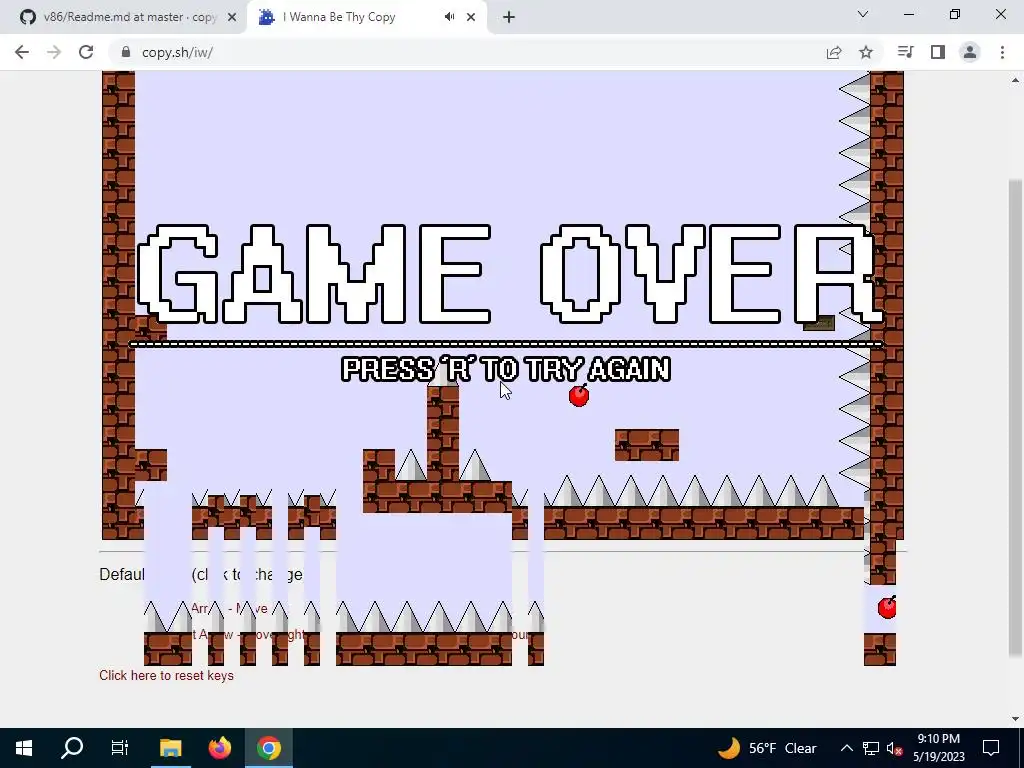The image size is (1024, 768).
Task: Bookmark this page with the star
Action: click(x=866, y=52)
